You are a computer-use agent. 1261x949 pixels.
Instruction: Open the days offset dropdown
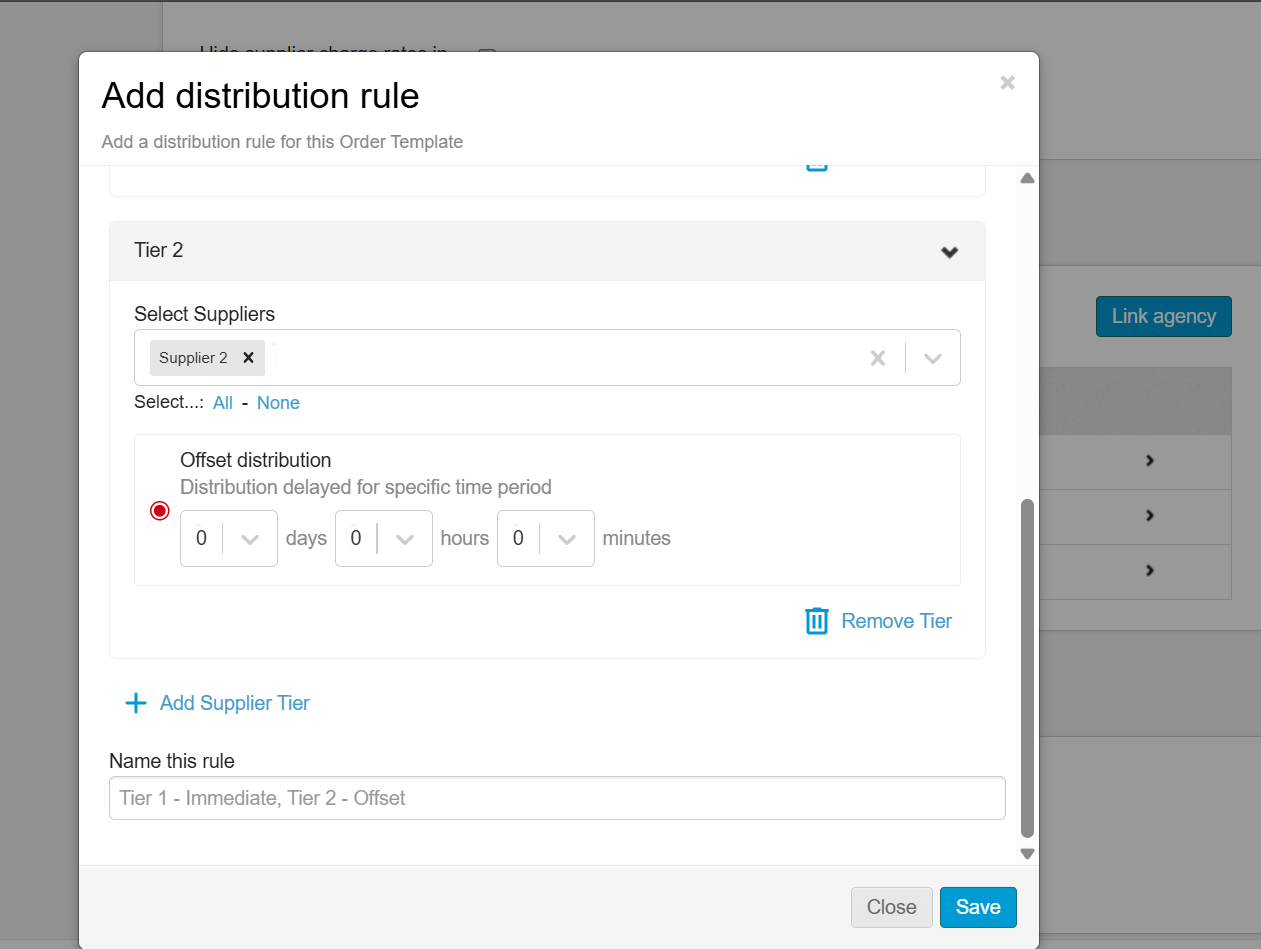point(250,539)
